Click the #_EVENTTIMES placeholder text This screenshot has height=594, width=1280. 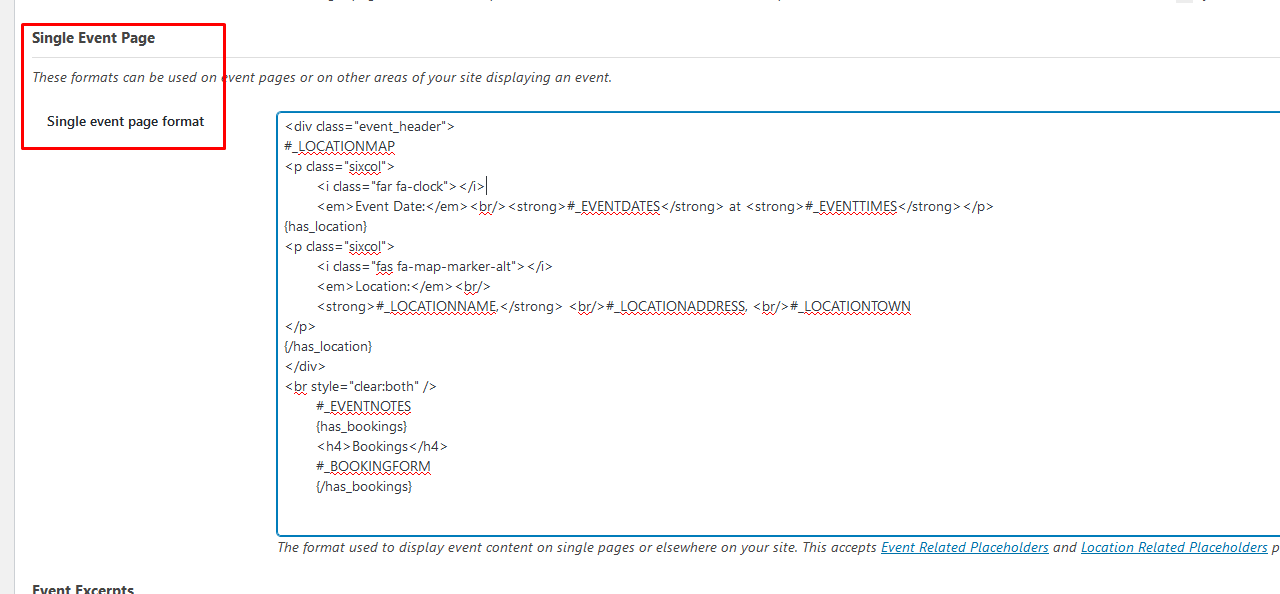(856, 207)
